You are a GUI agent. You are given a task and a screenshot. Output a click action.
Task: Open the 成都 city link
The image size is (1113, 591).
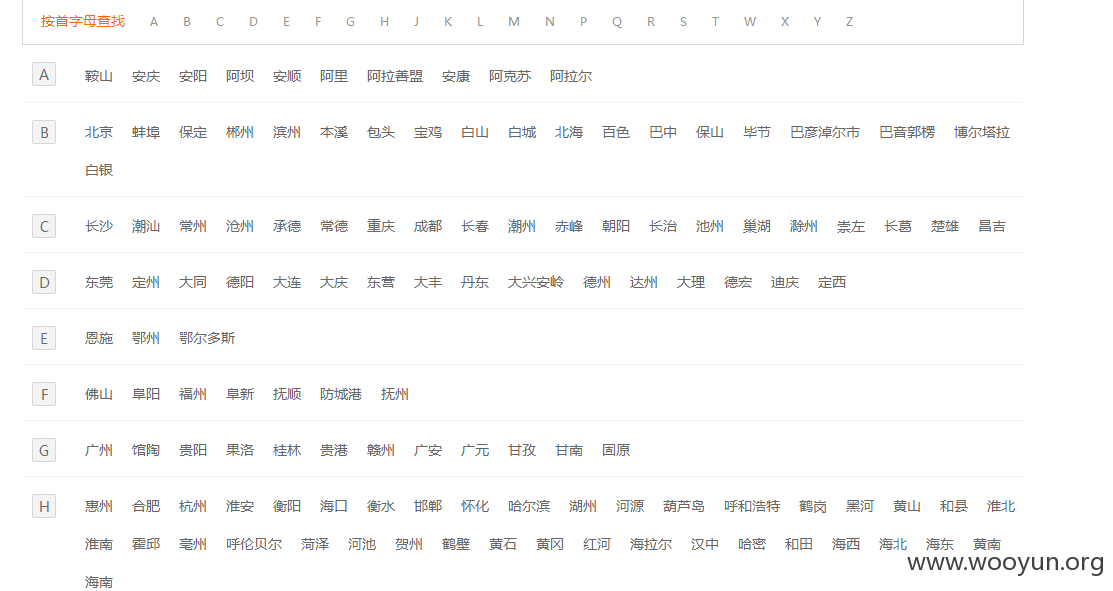coord(427,226)
